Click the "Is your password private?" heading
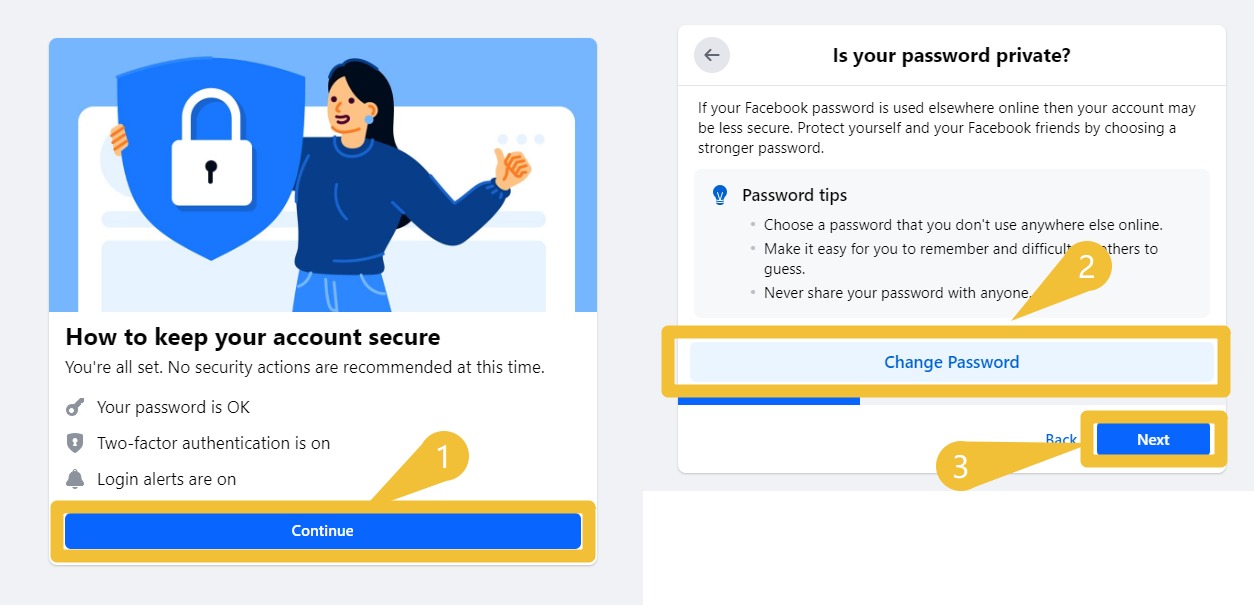This screenshot has width=1254, height=605. [x=951, y=55]
